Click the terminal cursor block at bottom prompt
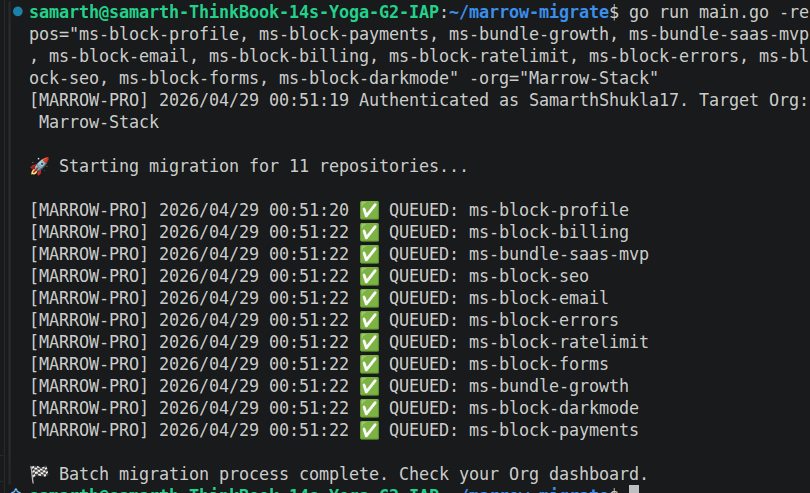The width and height of the screenshot is (810, 493). point(634,489)
